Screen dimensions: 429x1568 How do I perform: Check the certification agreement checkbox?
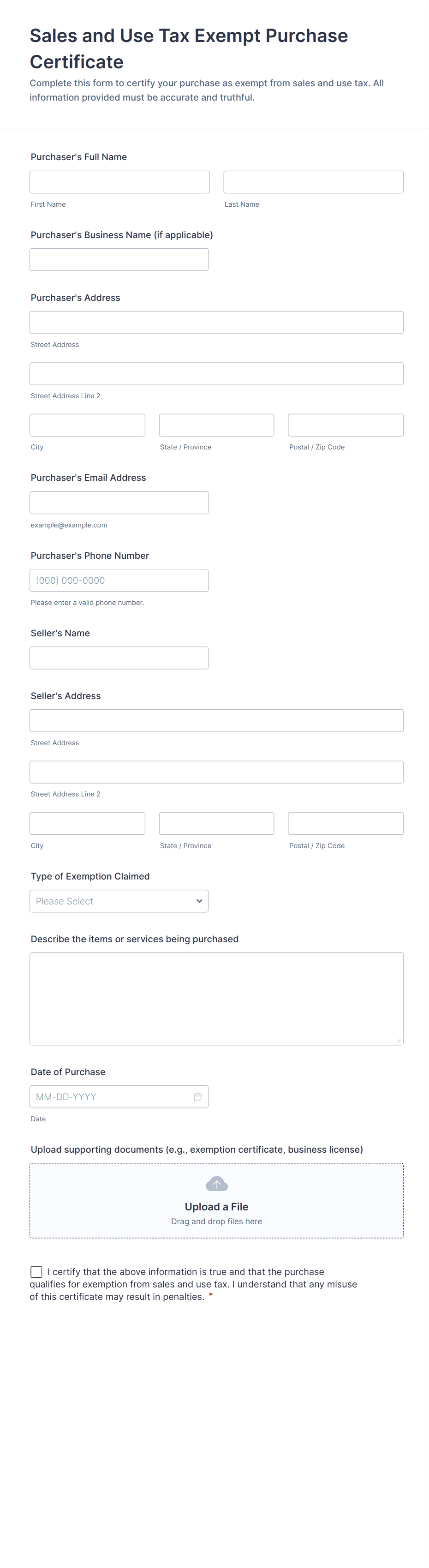pos(36,1272)
